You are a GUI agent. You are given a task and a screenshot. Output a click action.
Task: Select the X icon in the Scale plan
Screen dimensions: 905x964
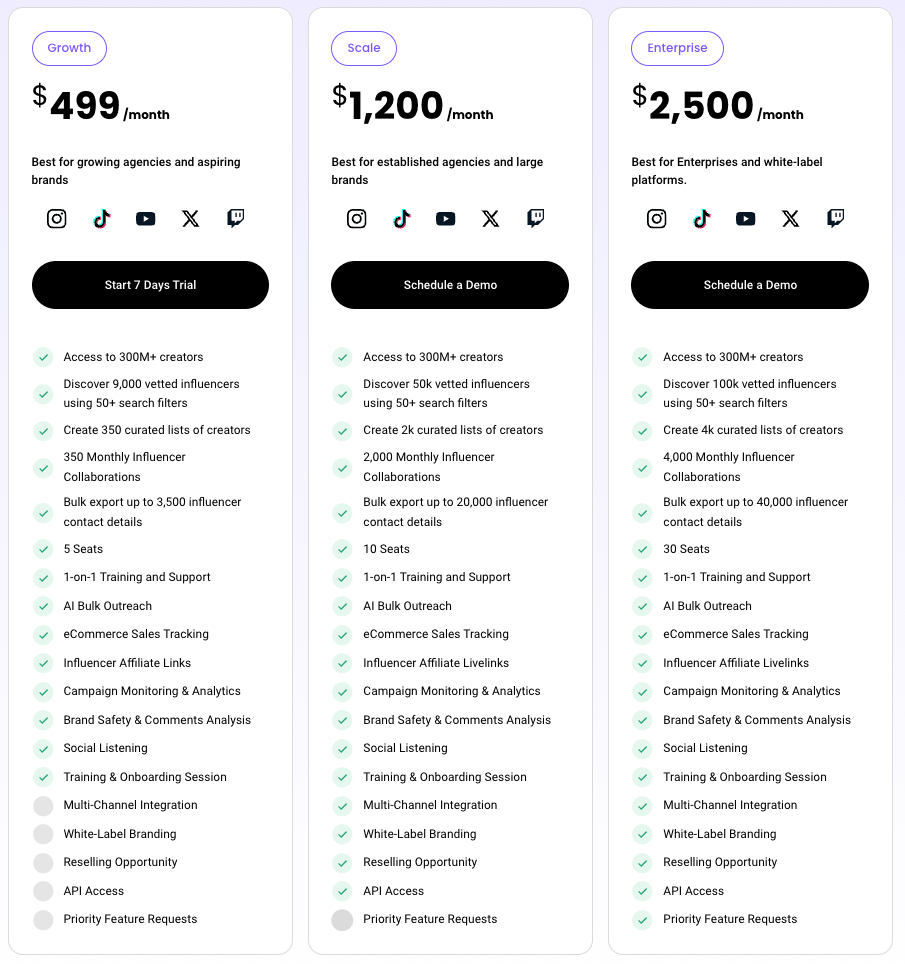coord(490,218)
